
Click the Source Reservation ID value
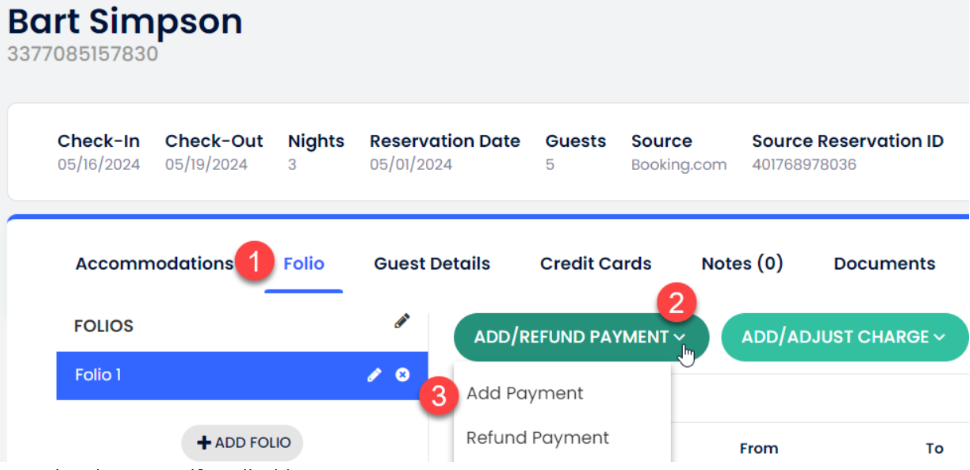[804, 164]
